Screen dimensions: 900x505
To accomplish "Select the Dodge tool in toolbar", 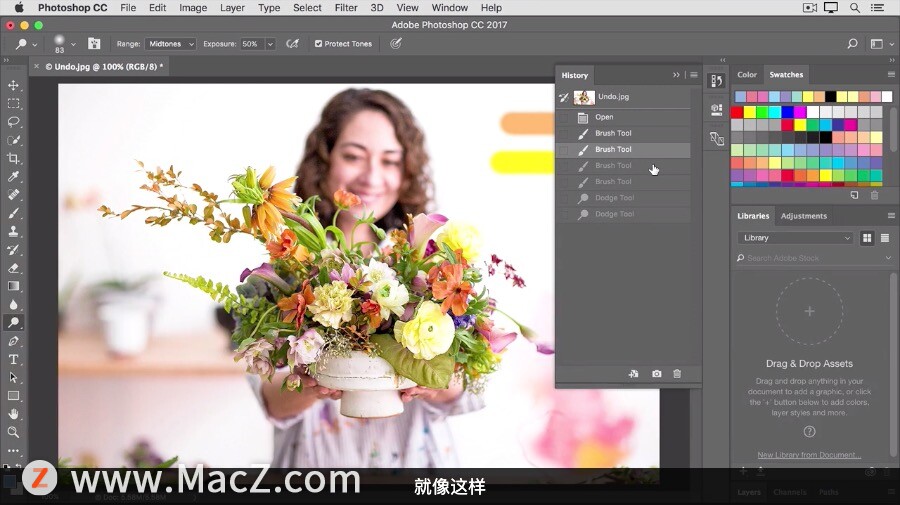I will coord(13,323).
